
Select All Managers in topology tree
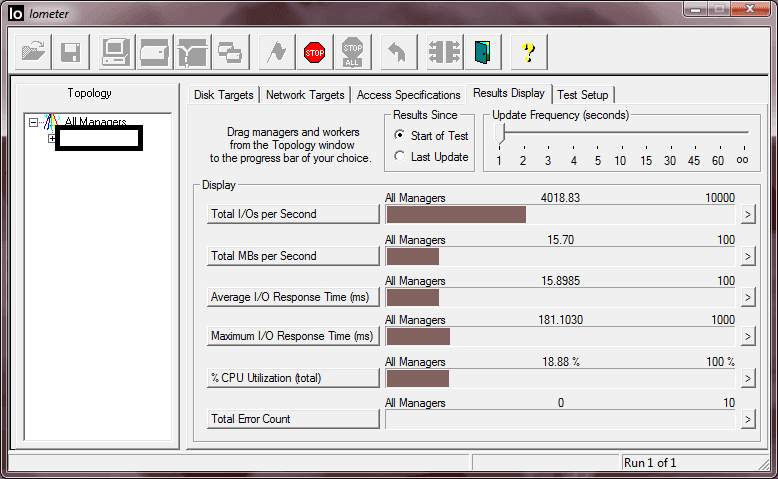[x=95, y=122]
